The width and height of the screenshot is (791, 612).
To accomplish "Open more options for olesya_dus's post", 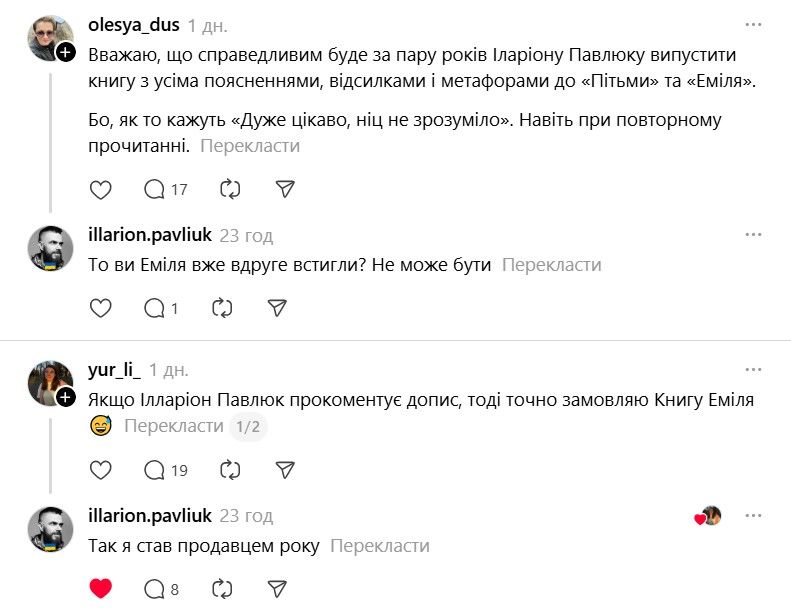I will pyautogui.click(x=753, y=23).
